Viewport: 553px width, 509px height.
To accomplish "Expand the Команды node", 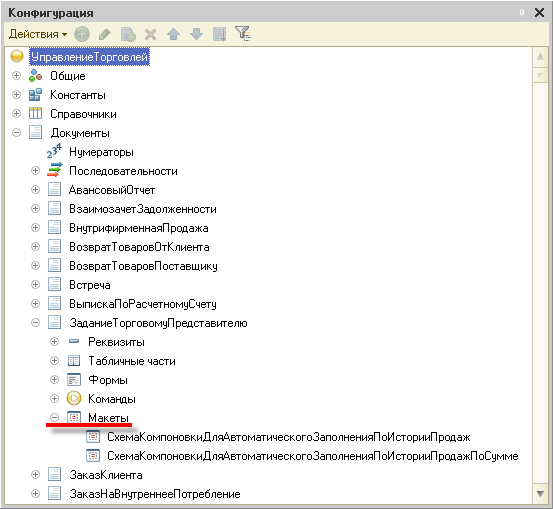I will coord(54,399).
